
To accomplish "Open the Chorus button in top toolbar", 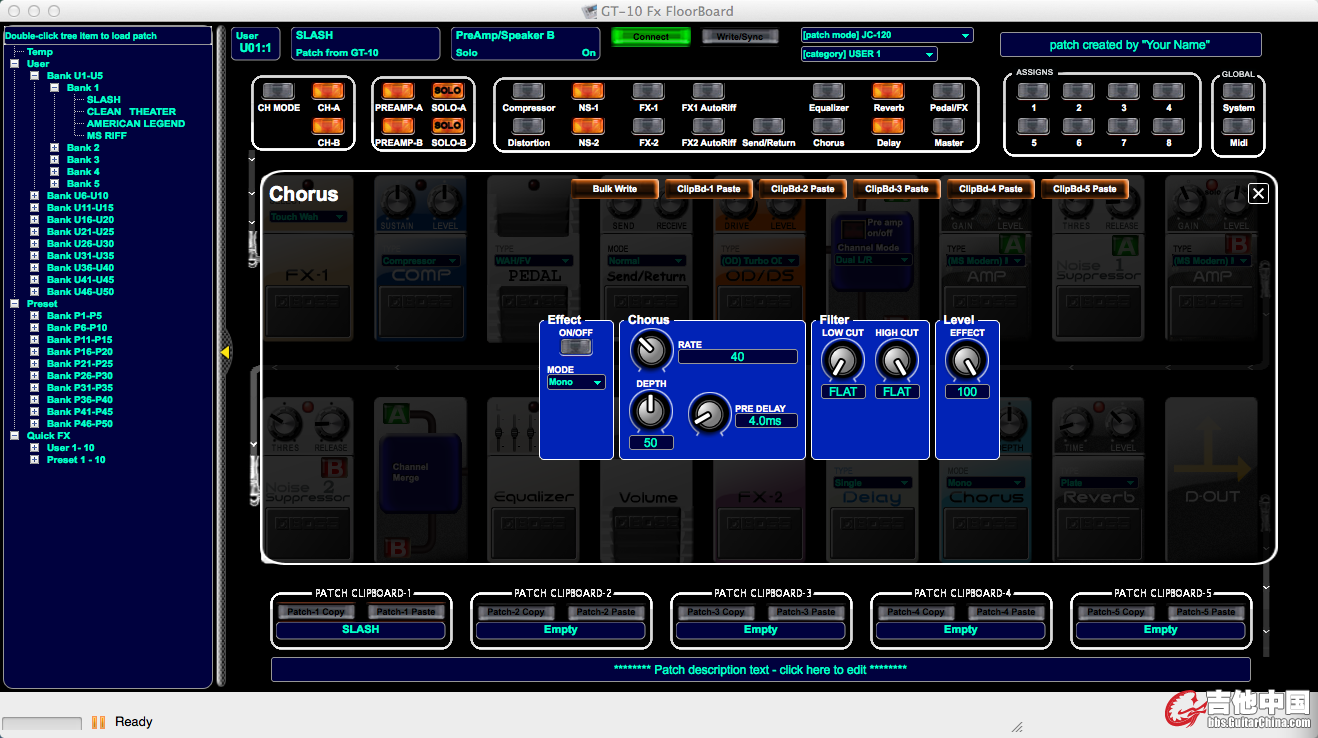I will (x=828, y=126).
